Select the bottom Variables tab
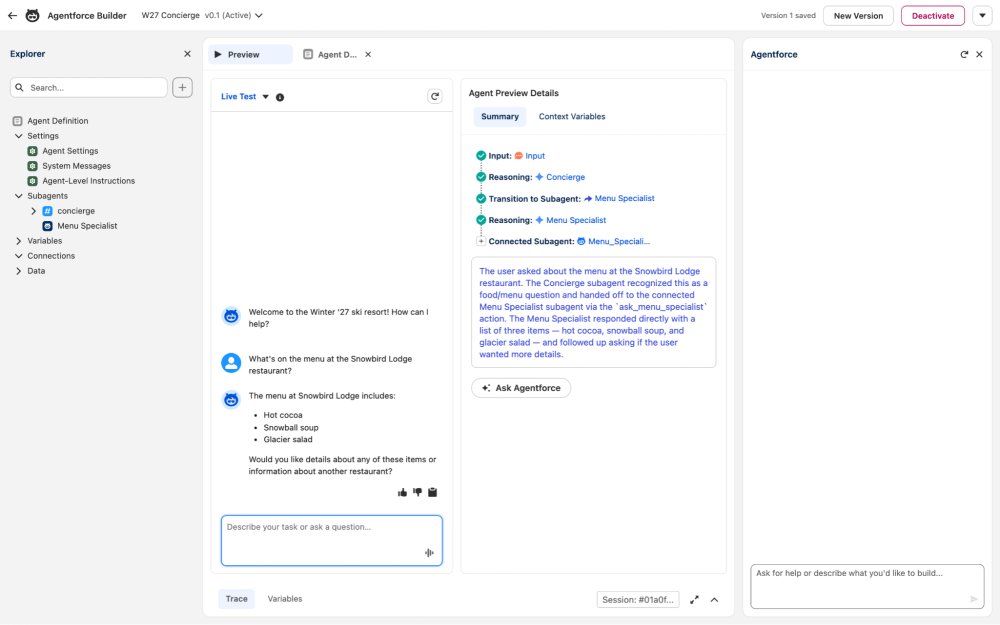 [x=285, y=599]
